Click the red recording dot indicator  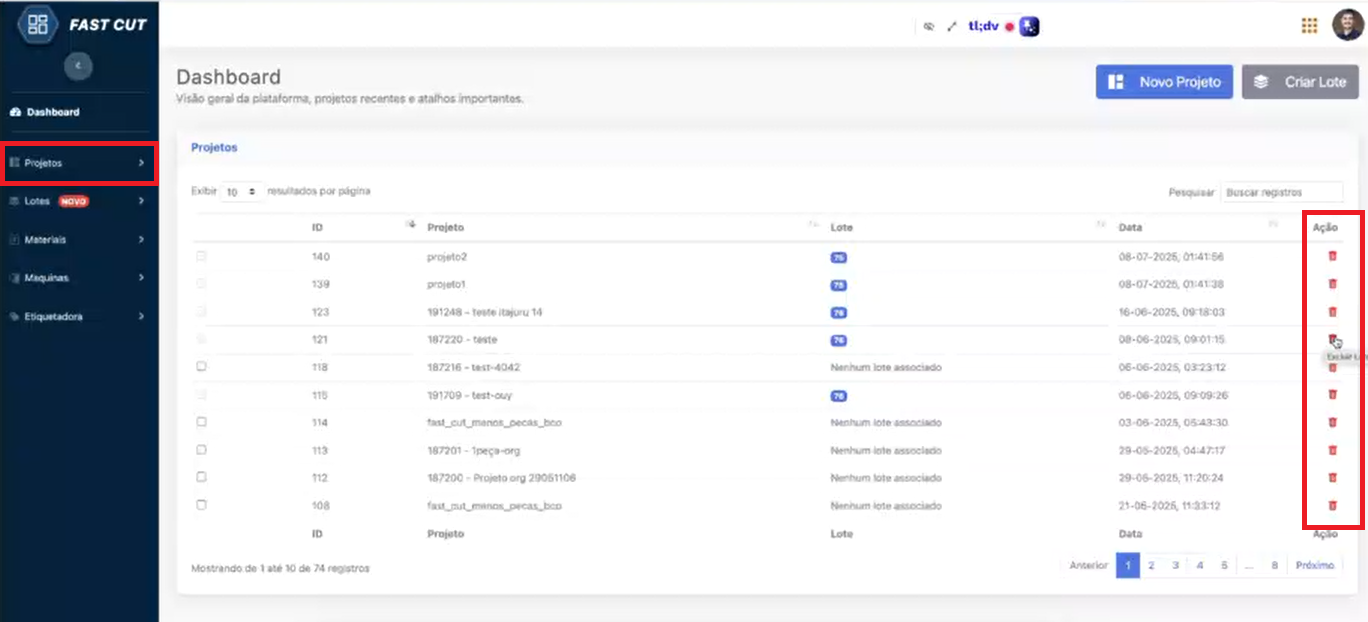coord(1010,27)
